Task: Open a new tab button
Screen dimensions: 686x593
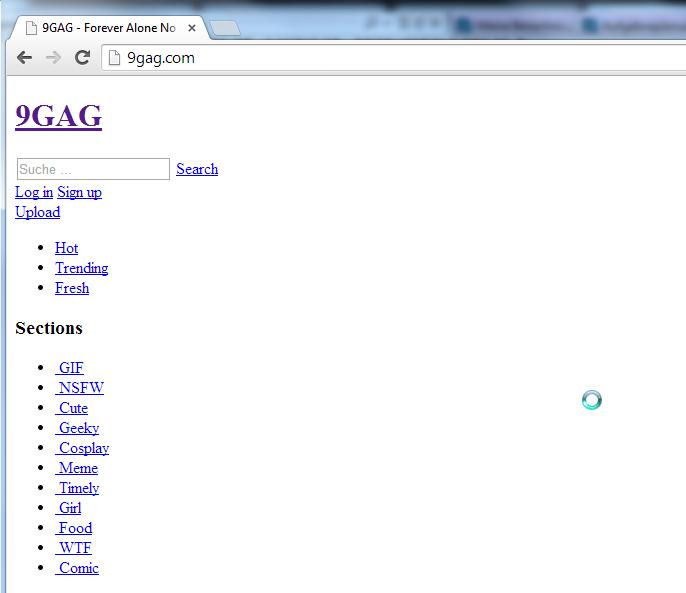Action: 225,28
